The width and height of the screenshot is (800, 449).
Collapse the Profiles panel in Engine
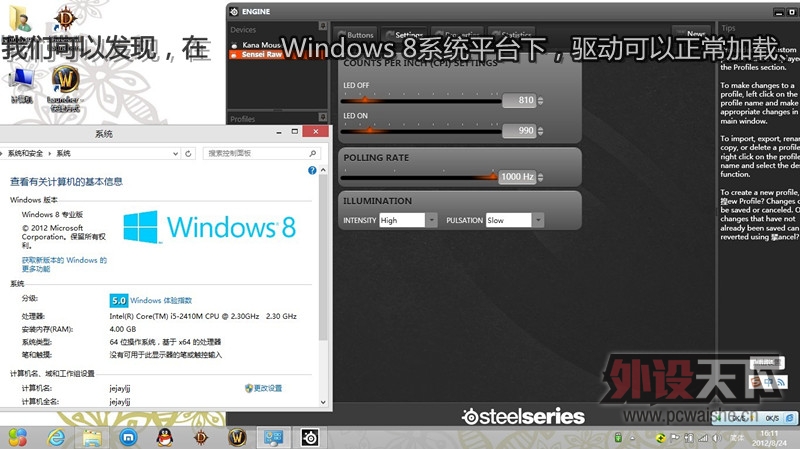[322, 117]
